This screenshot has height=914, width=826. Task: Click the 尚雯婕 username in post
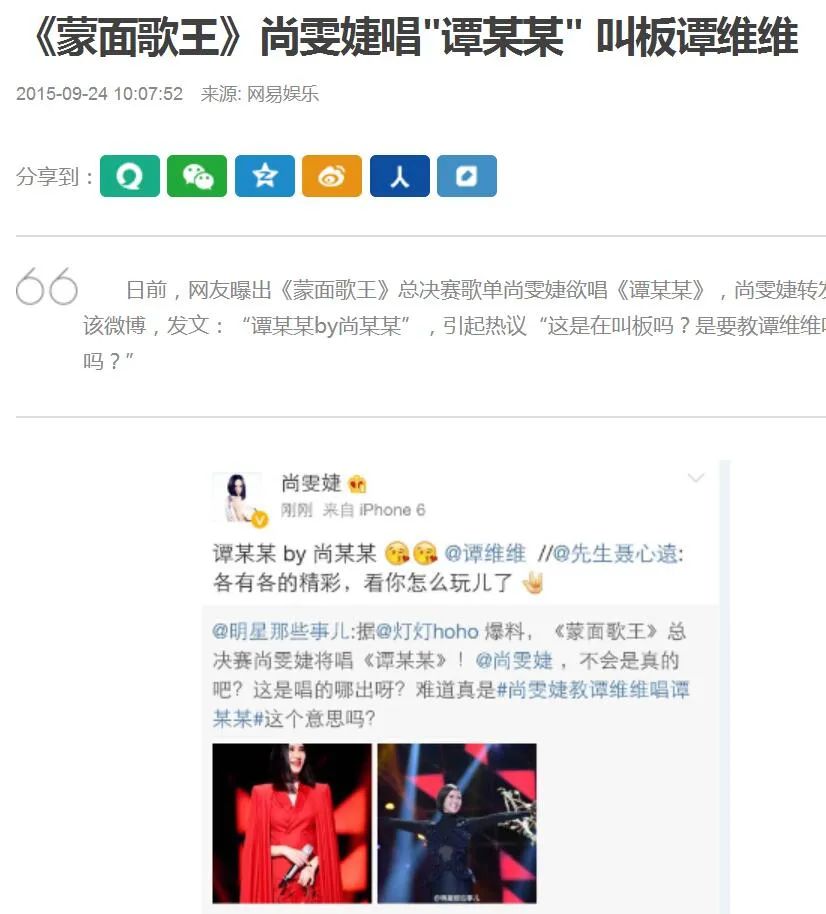point(311,483)
